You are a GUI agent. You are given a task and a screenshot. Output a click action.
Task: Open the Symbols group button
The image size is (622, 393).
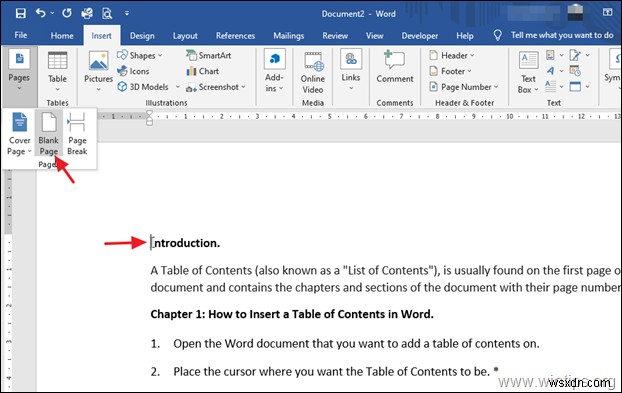614,69
